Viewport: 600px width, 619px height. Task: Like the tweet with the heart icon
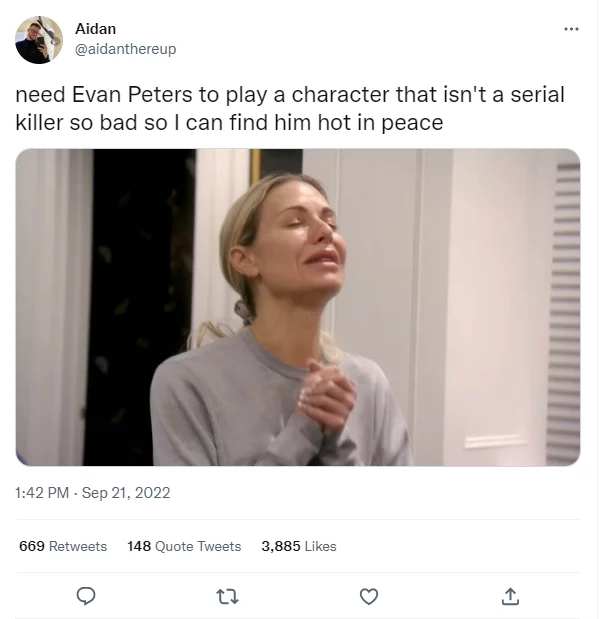(x=369, y=596)
